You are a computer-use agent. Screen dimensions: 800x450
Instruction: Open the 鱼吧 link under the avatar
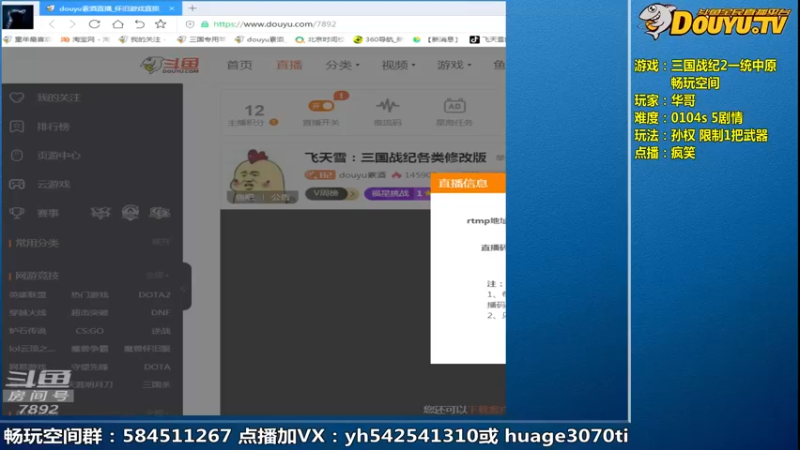(x=244, y=197)
